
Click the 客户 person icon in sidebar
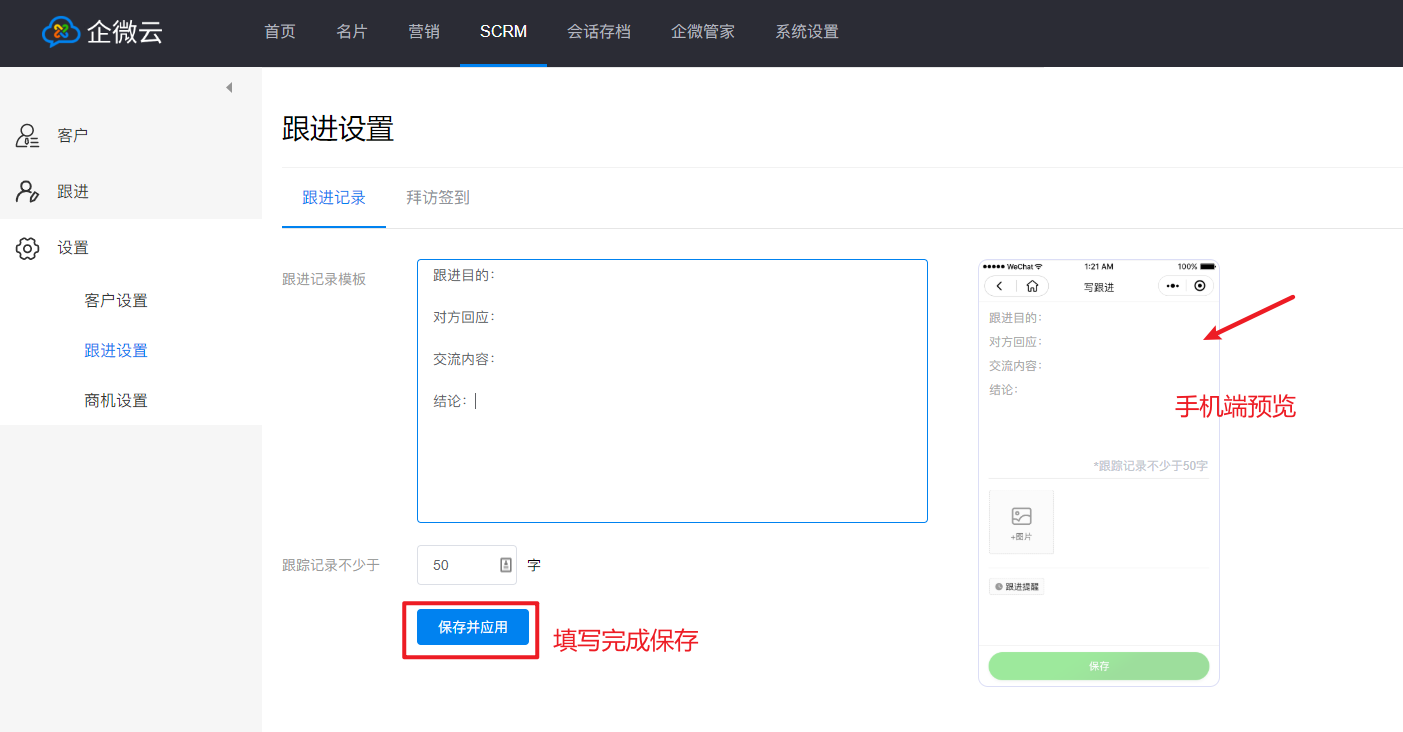pyautogui.click(x=28, y=136)
